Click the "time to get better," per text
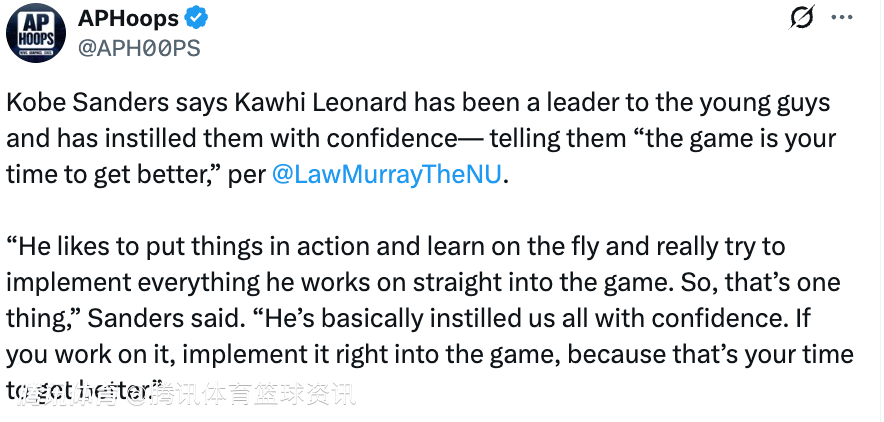This screenshot has width=884, height=422. tap(135, 173)
